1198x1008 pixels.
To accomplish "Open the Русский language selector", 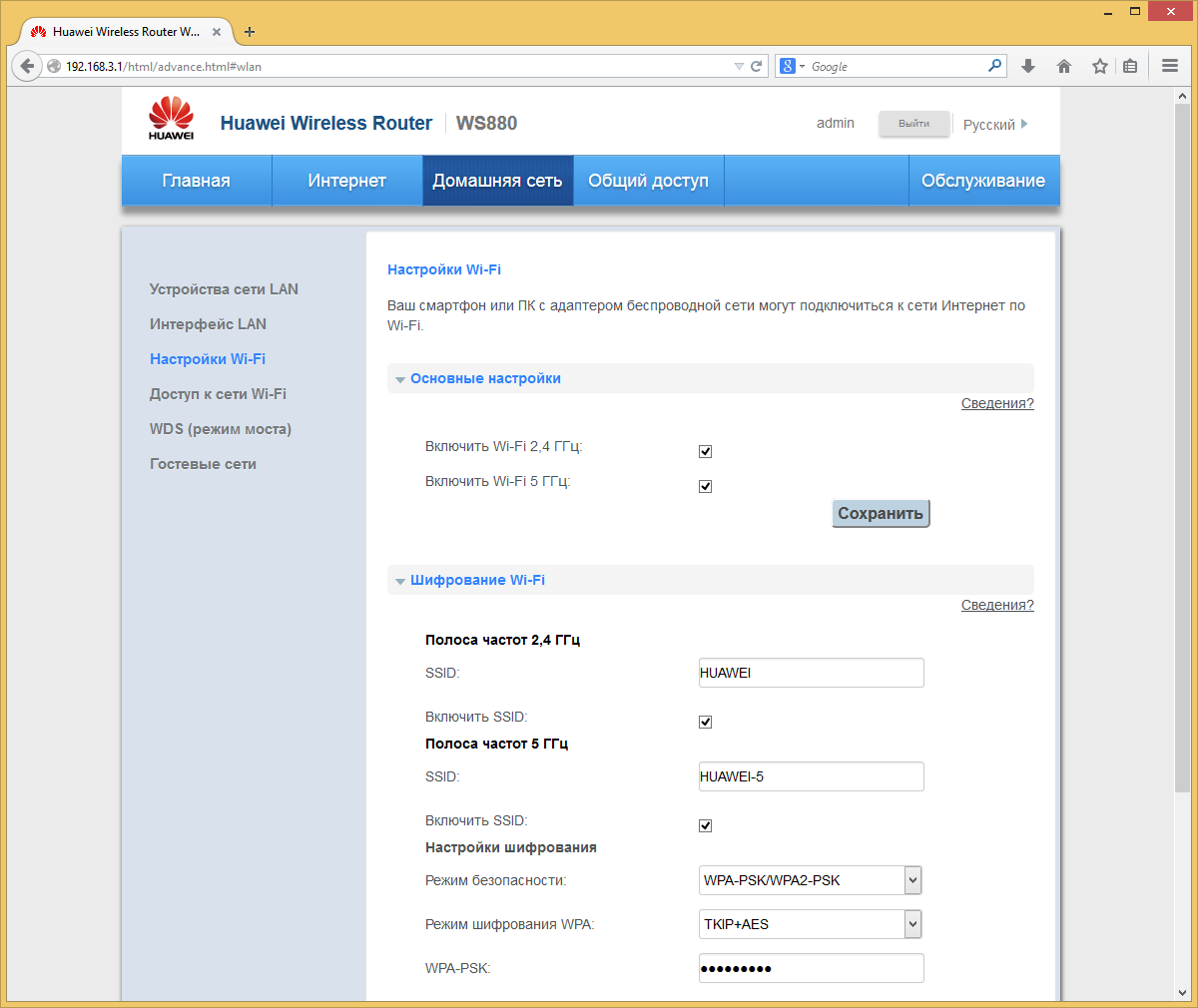I will (995, 125).
